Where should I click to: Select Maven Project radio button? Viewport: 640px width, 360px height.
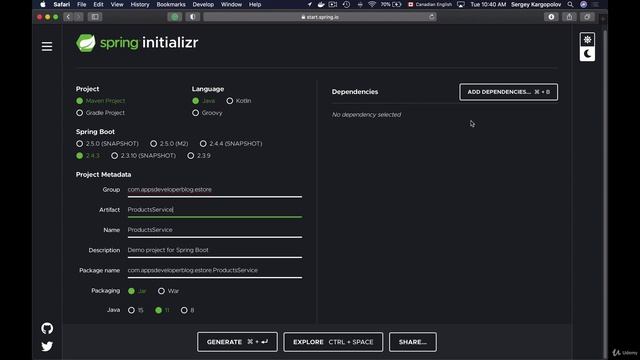(100, 101)
